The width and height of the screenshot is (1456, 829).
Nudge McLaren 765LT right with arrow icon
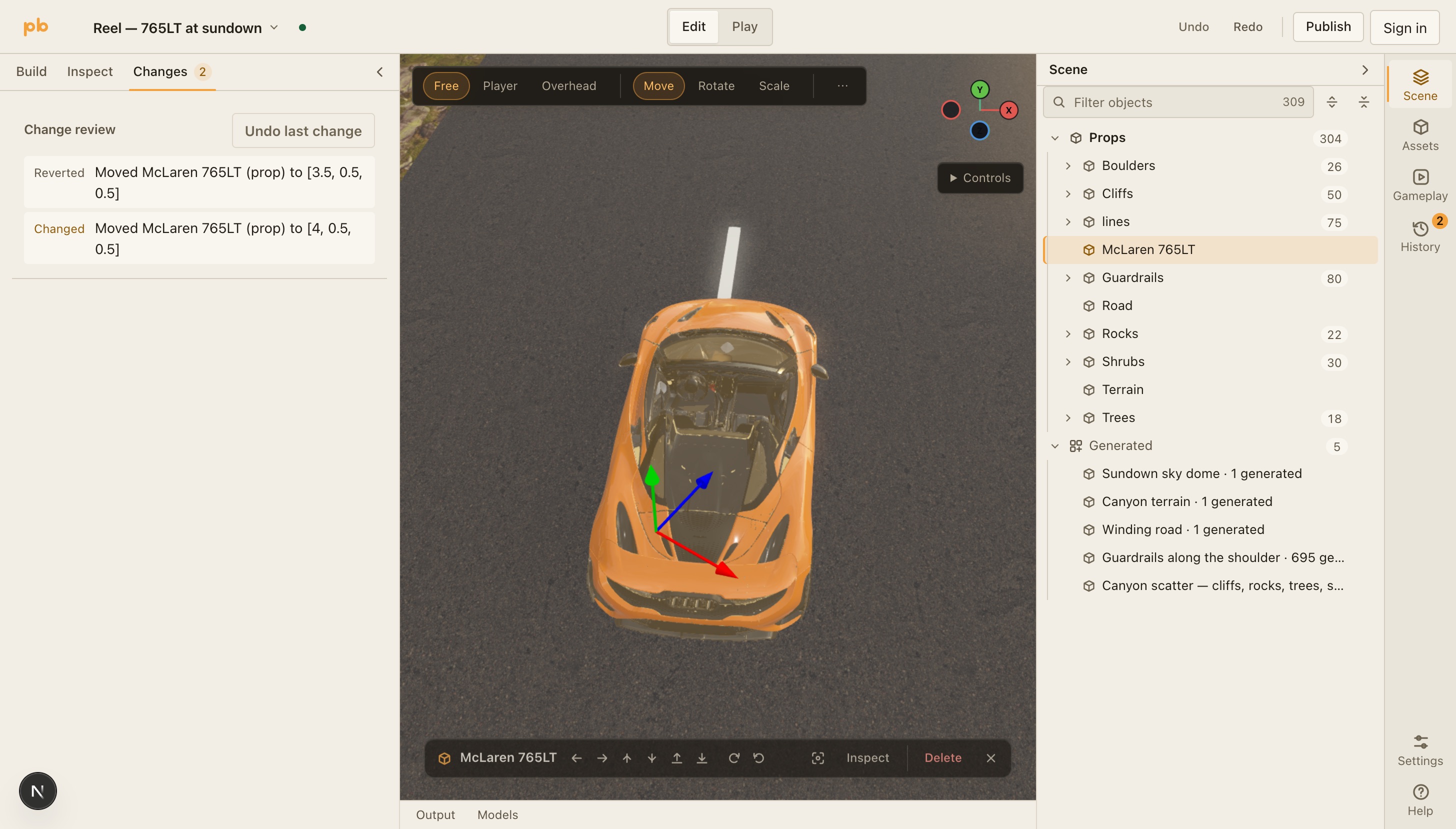pos(601,758)
